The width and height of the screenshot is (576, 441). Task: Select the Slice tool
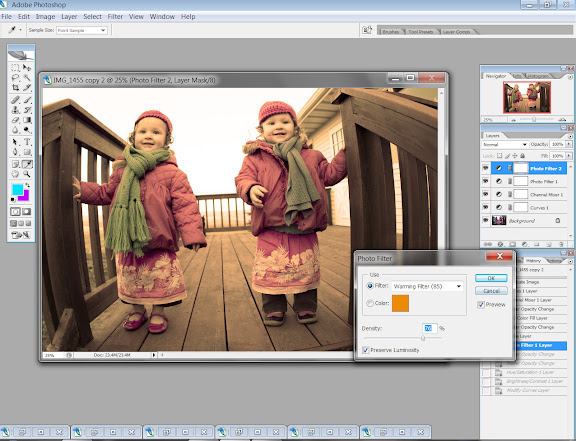pyautogui.click(x=27, y=87)
